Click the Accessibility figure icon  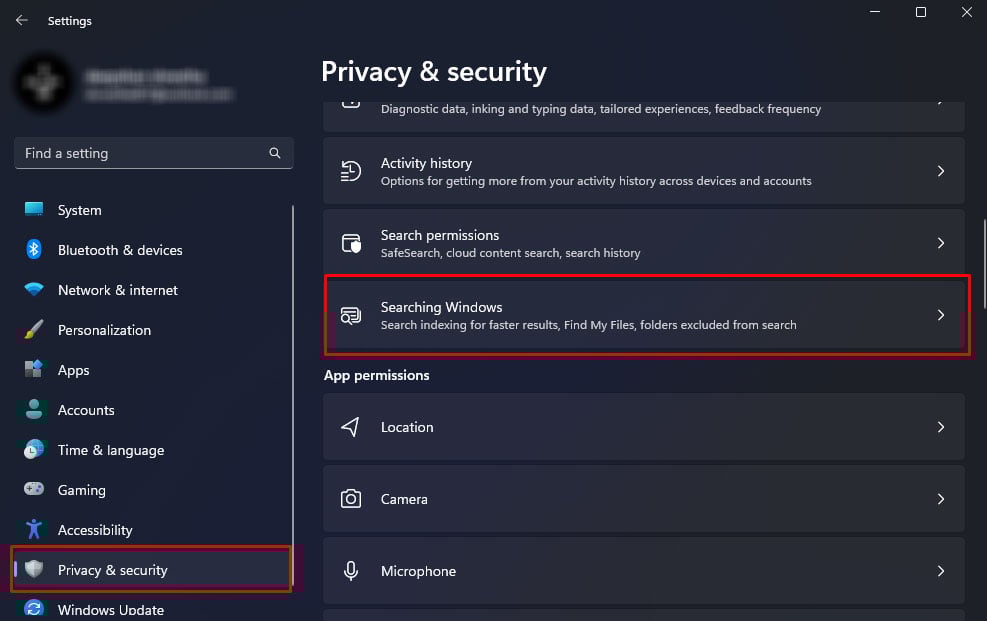click(x=34, y=530)
